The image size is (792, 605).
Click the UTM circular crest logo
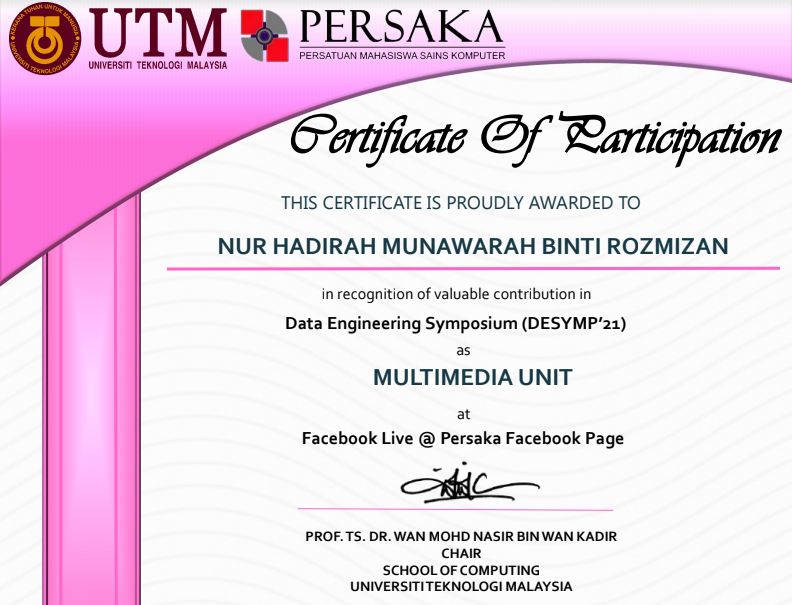(x=44, y=37)
